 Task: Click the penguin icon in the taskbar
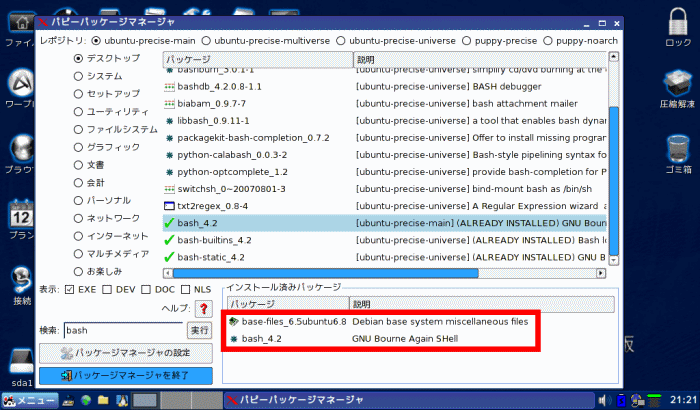click(122, 400)
